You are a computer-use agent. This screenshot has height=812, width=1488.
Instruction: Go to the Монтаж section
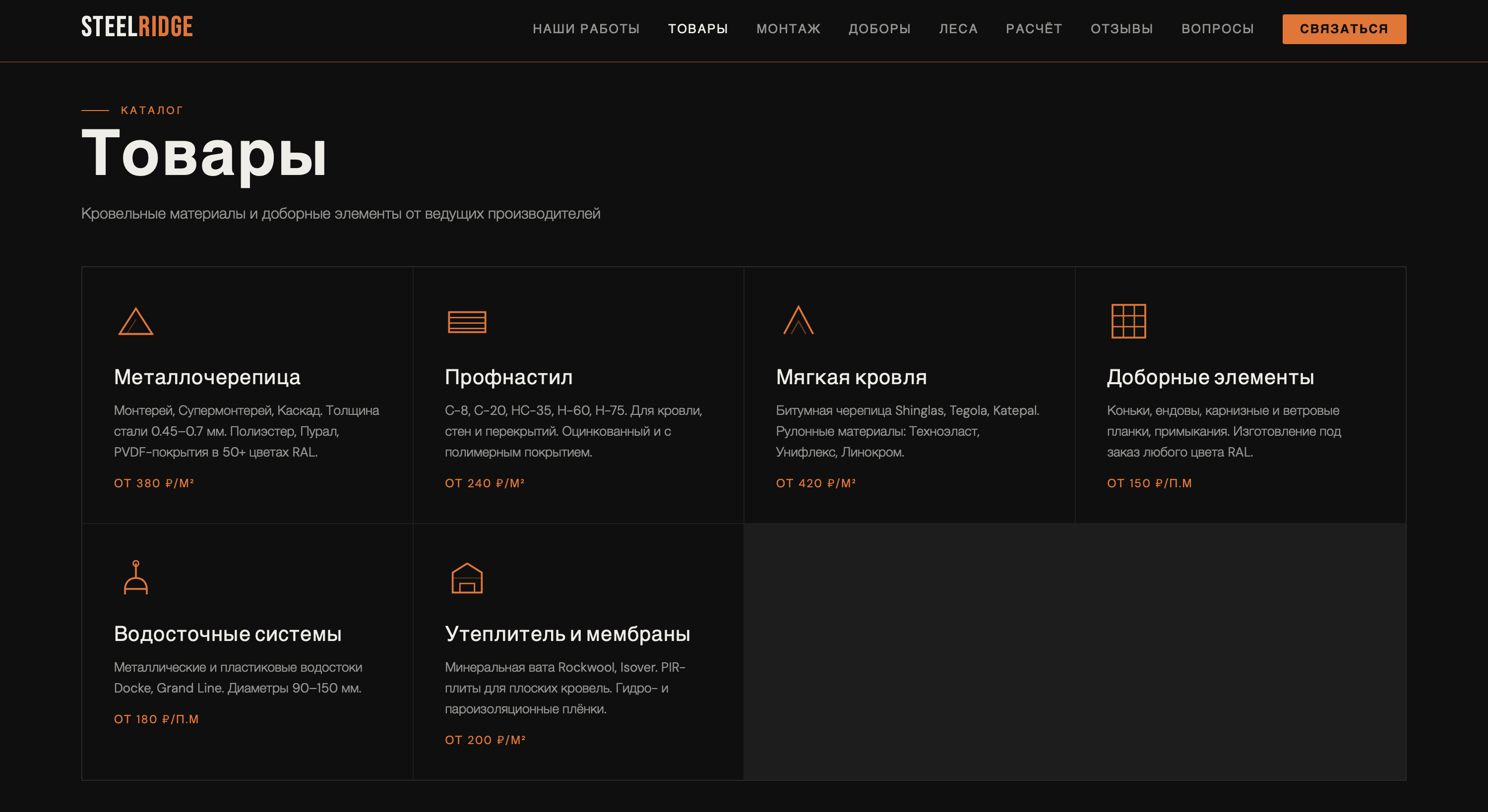pyautogui.click(x=788, y=29)
